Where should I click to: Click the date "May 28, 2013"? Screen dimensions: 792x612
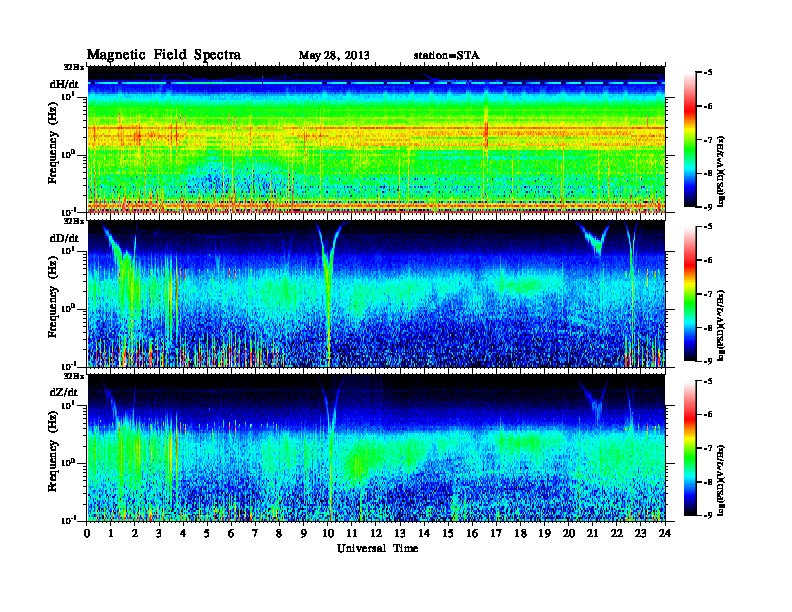pos(334,56)
